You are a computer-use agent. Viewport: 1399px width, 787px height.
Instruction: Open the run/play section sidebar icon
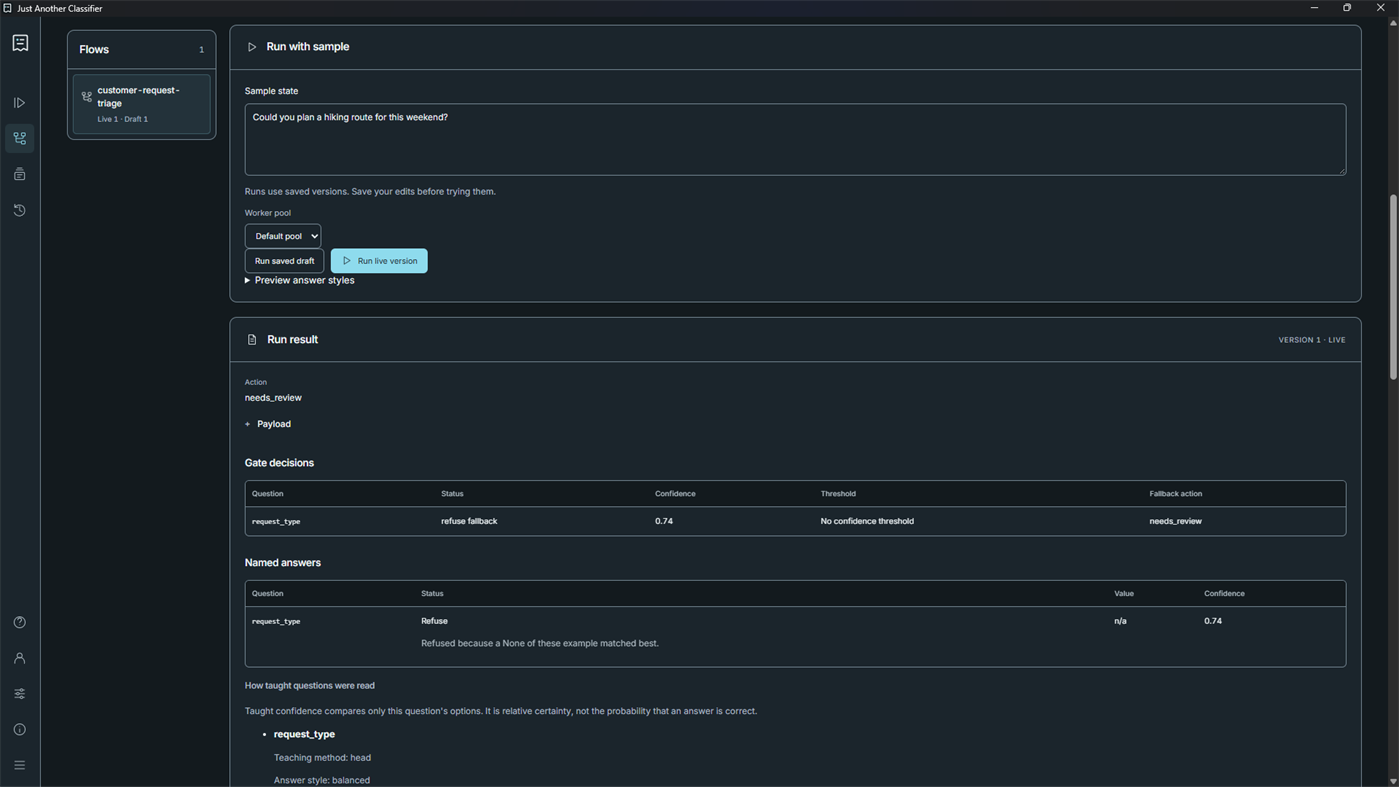click(20, 103)
